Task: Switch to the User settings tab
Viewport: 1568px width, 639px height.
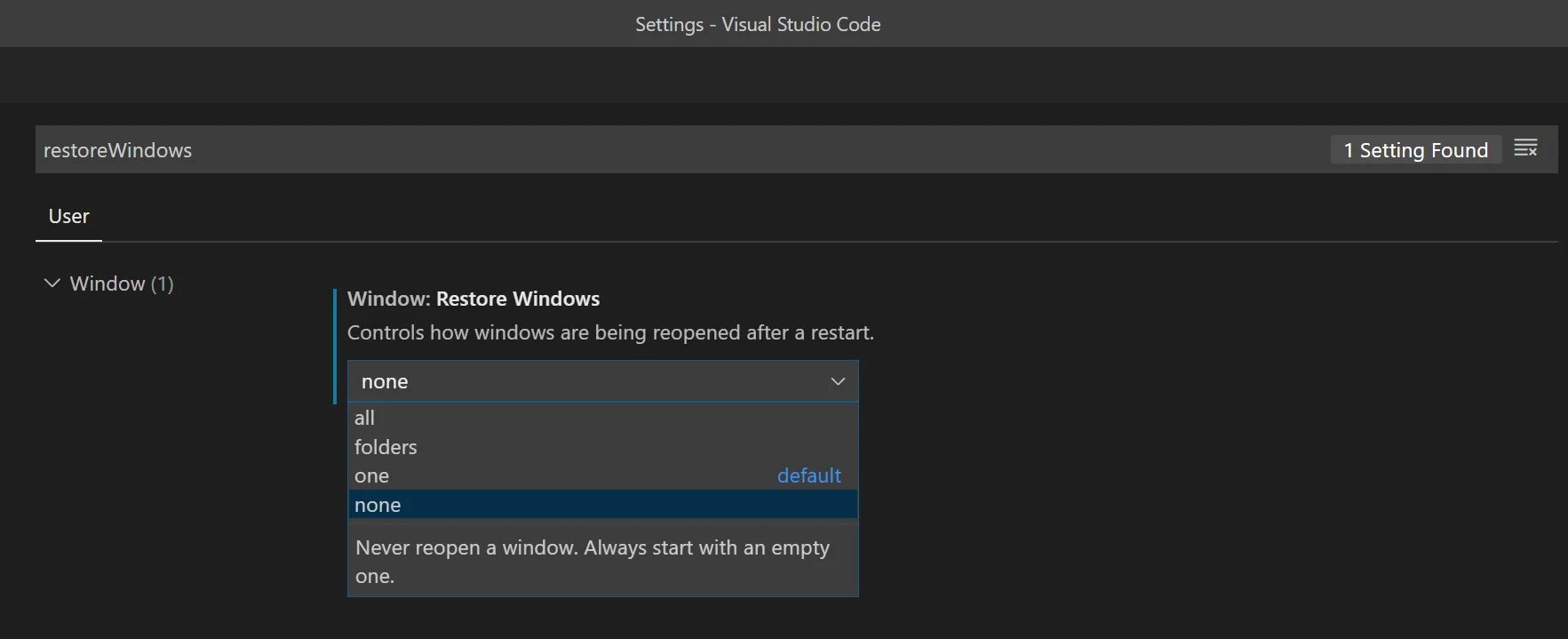Action: pos(68,217)
